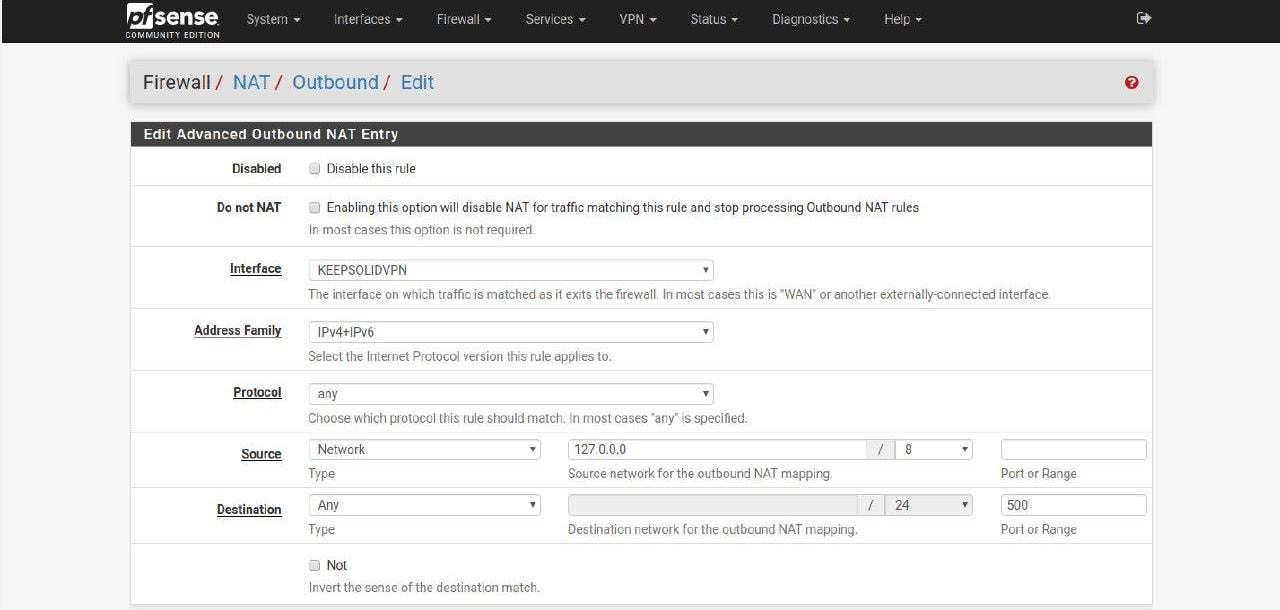The image size is (1280, 610).
Task: Open the Diagnostics menu
Action: (810, 20)
